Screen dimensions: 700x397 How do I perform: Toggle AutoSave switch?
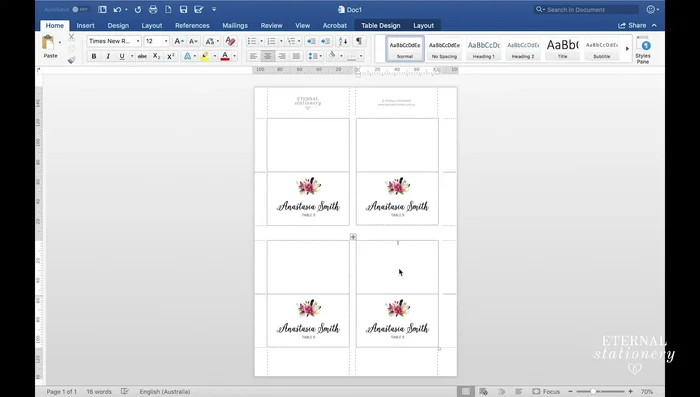point(80,9)
